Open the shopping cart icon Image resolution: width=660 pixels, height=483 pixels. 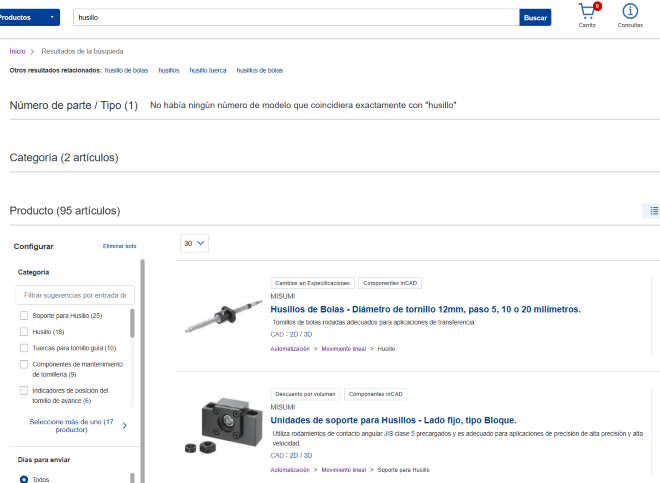pos(587,12)
